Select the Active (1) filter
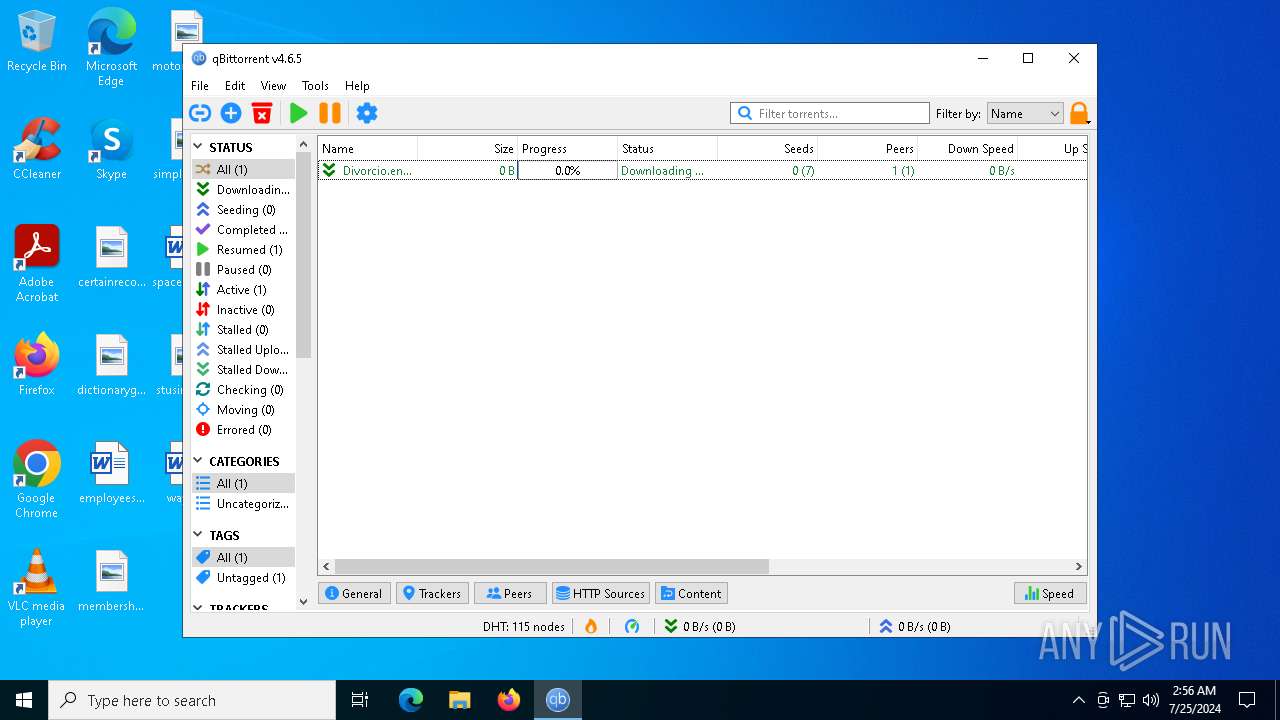Viewport: 1280px width, 720px height. [243, 289]
